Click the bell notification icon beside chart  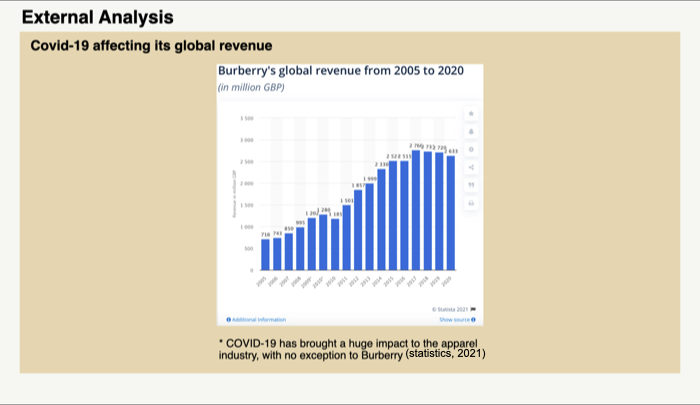click(x=471, y=132)
